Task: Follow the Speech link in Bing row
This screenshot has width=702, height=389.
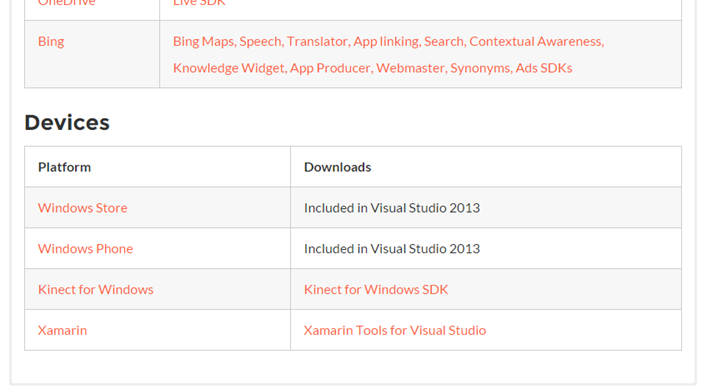Action: pyautogui.click(x=260, y=42)
